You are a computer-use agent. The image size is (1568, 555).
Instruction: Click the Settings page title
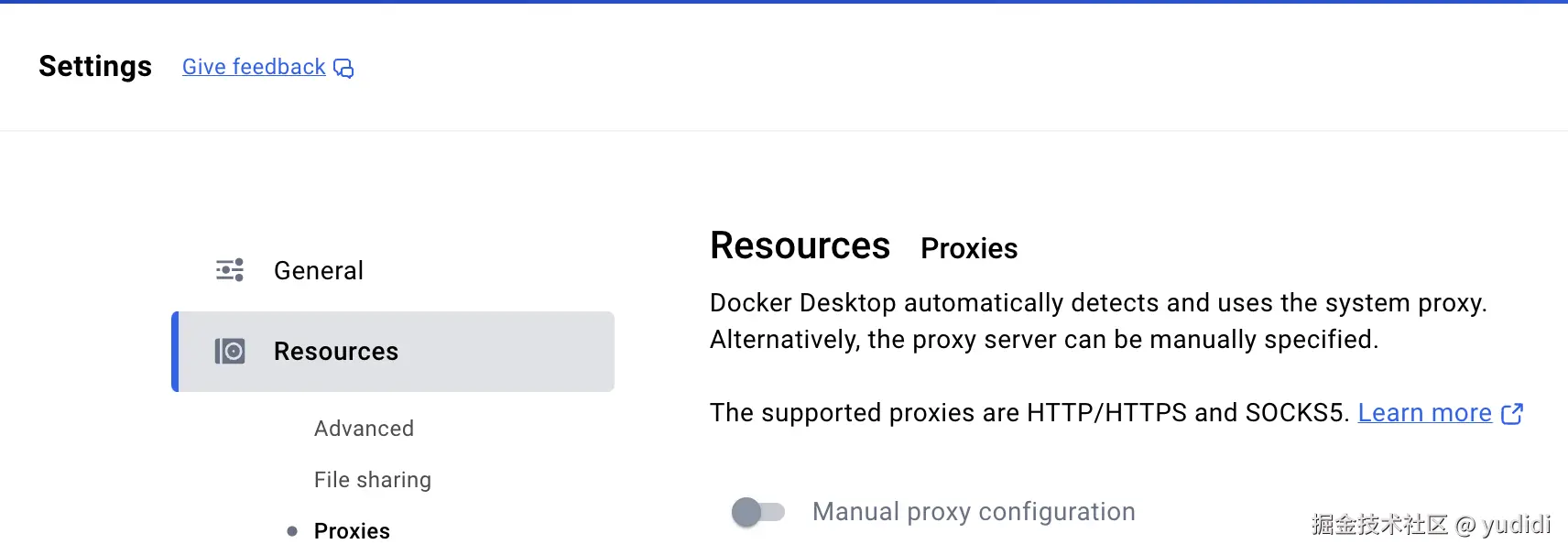point(95,67)
